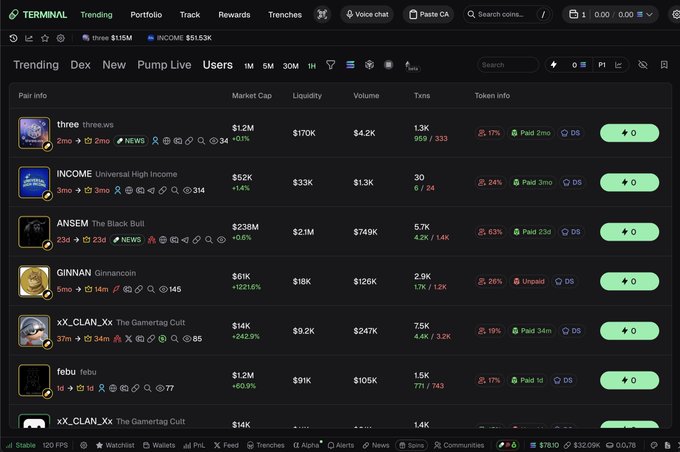This screenshot has width=680, height=452.
Task: Click the user icon in the febu row
Action: 101,388
